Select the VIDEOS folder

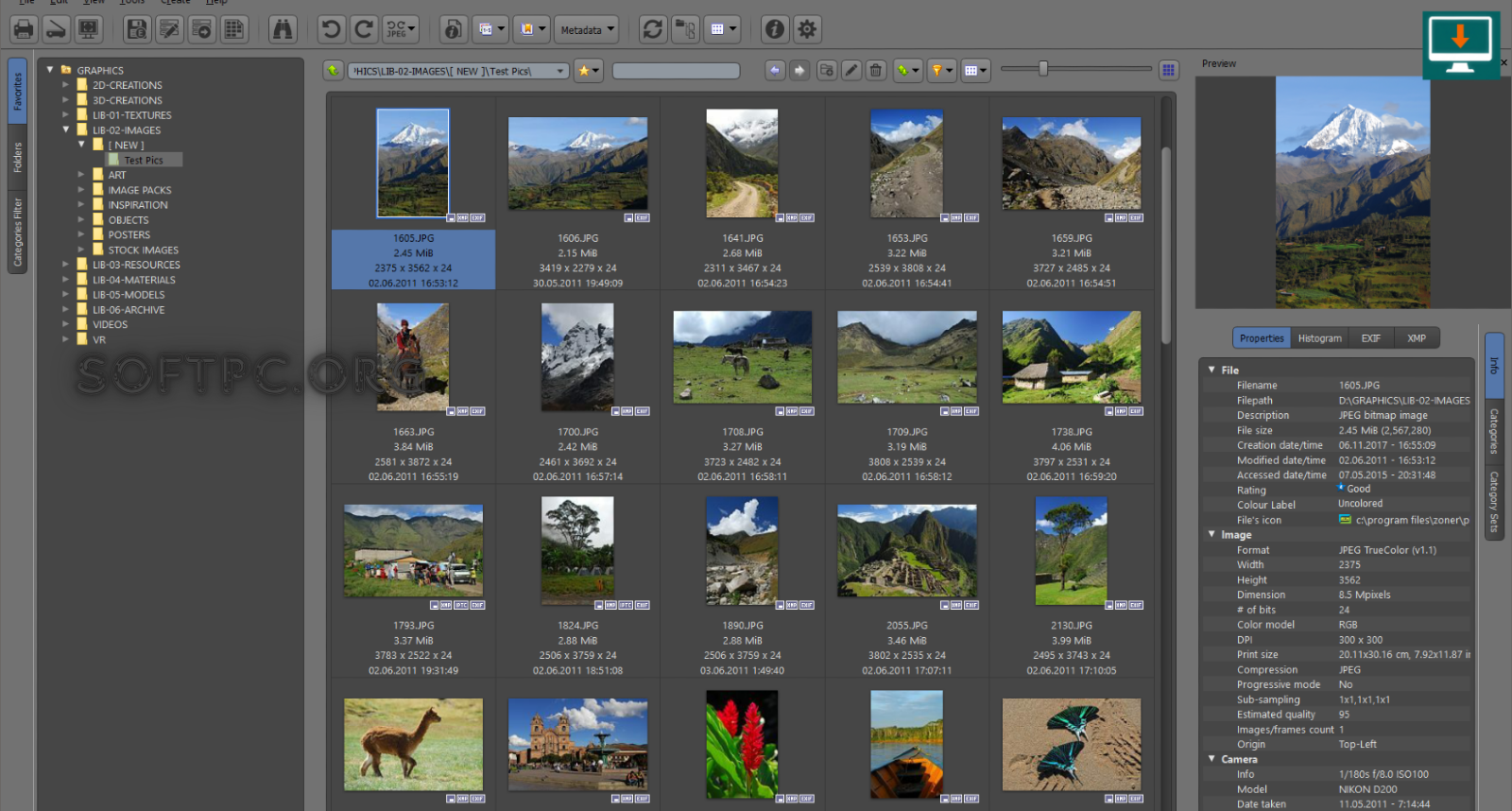(x=110, y=324)
